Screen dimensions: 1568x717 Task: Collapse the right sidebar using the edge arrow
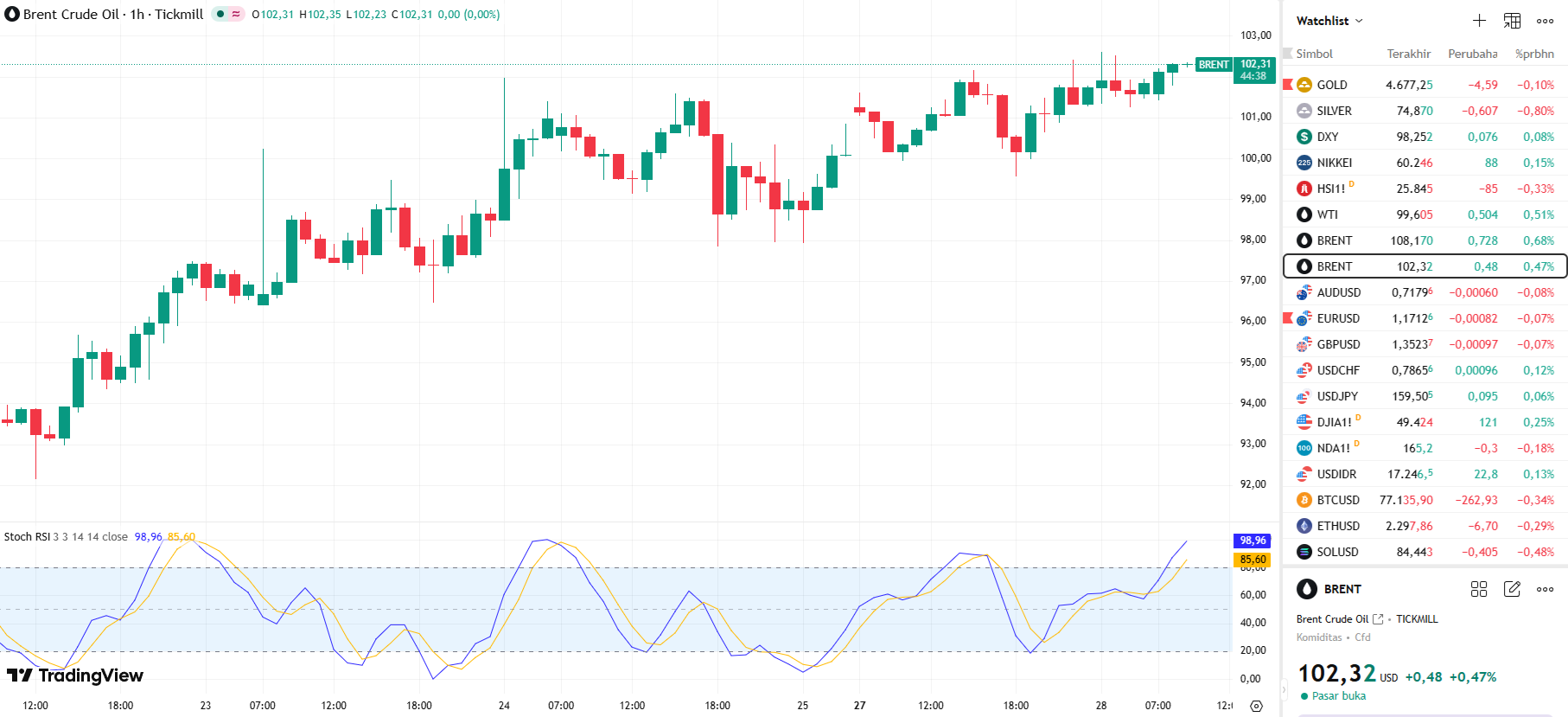(x=1284, y=690)
